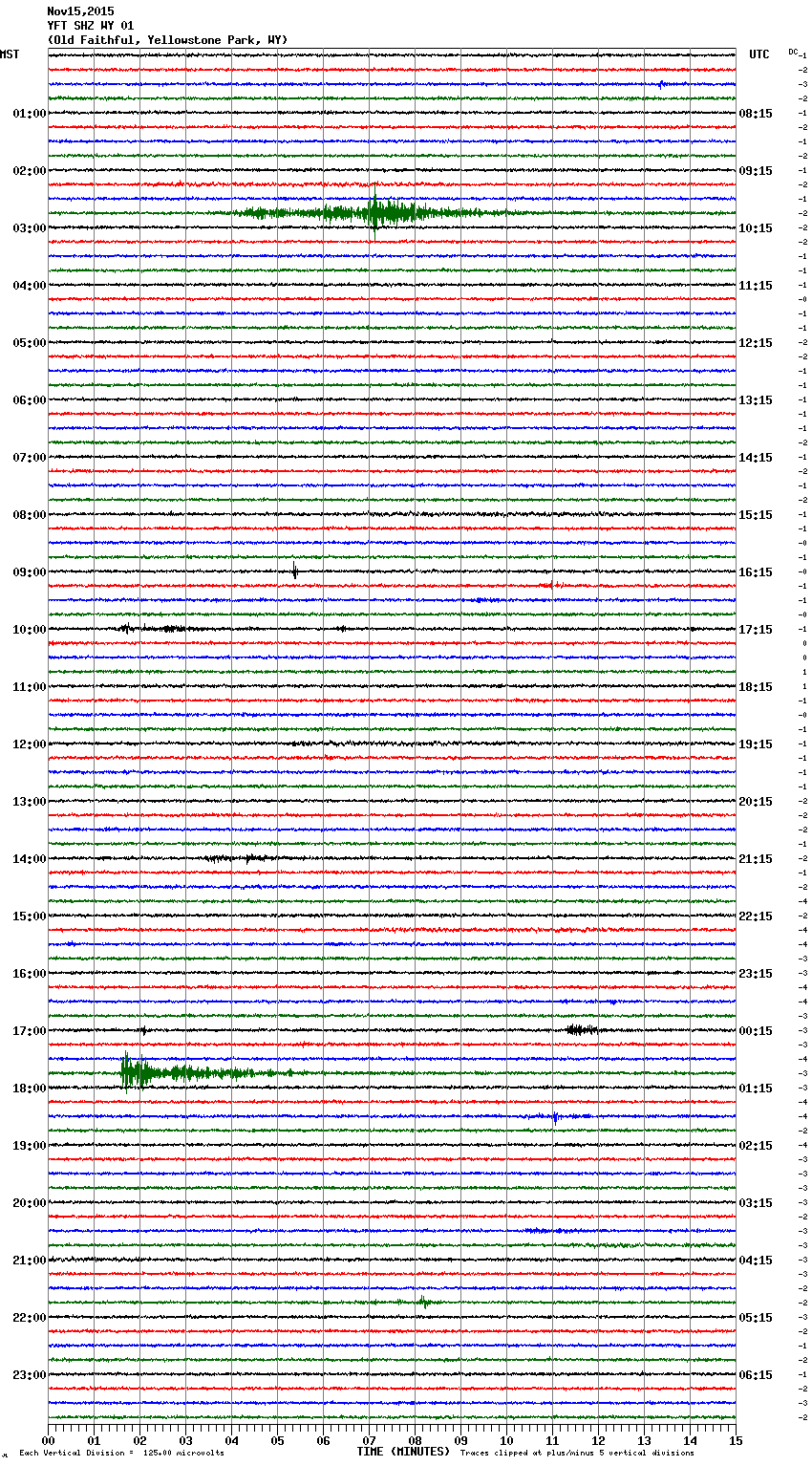Click the 17:15 UTC time label
Viewport: 812px width, 1466px height.
coord(756,630)
